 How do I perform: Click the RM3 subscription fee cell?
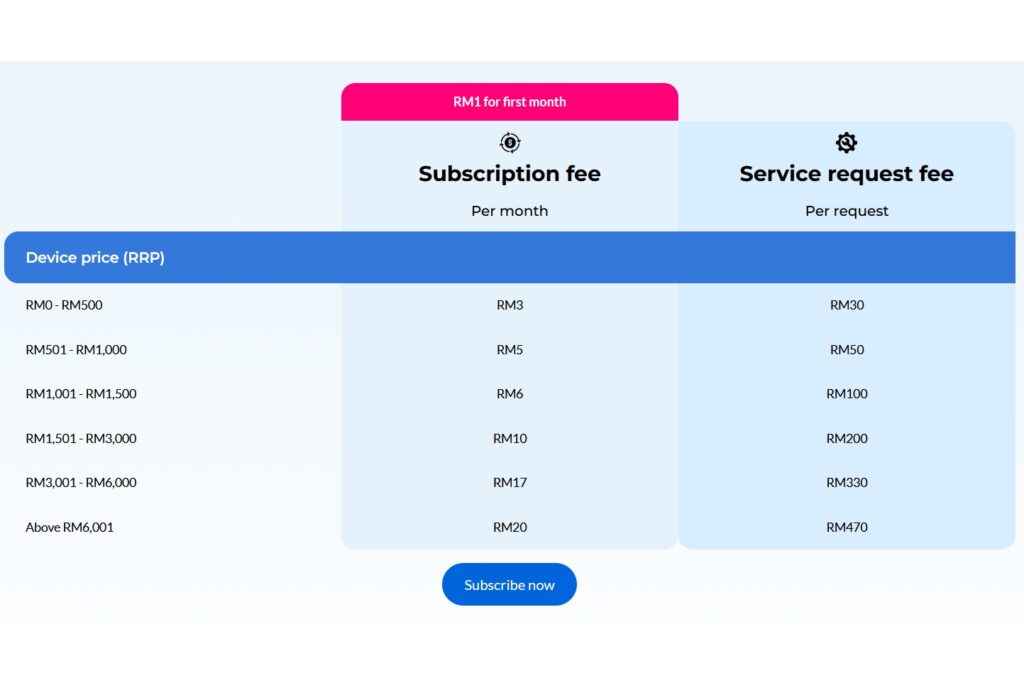509,305
